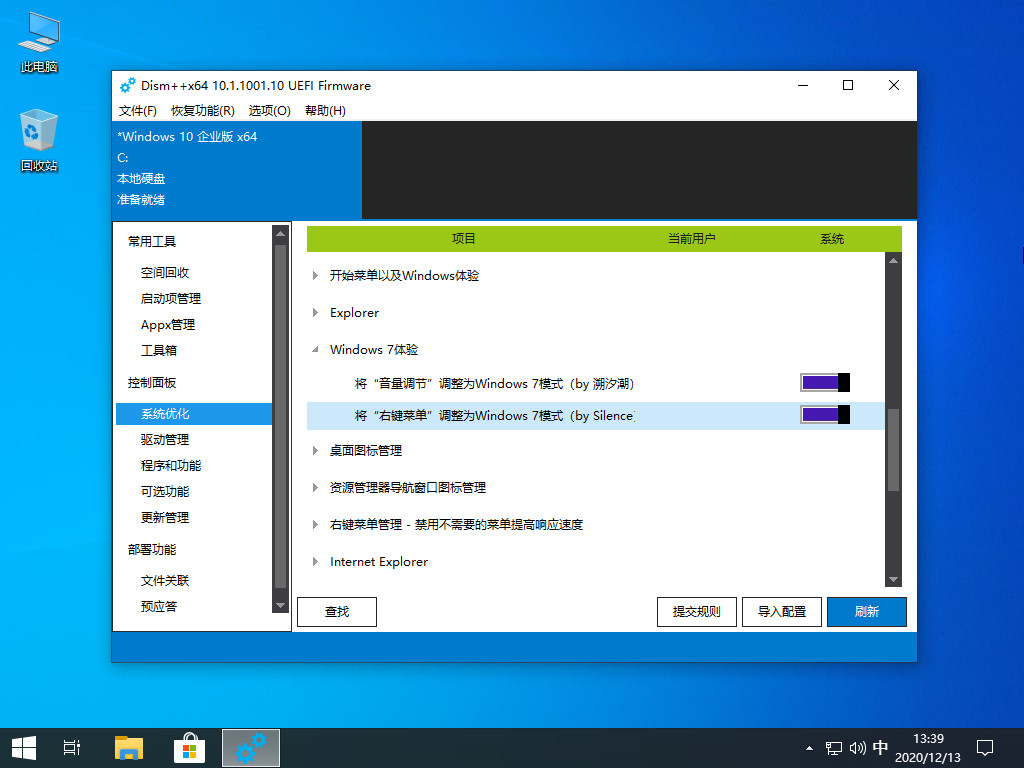Toggle 音量调节 Windows 7 模式 switch
Image resolution: width=1024 pixels, height=768 pixels.
(x=822, y=382)
